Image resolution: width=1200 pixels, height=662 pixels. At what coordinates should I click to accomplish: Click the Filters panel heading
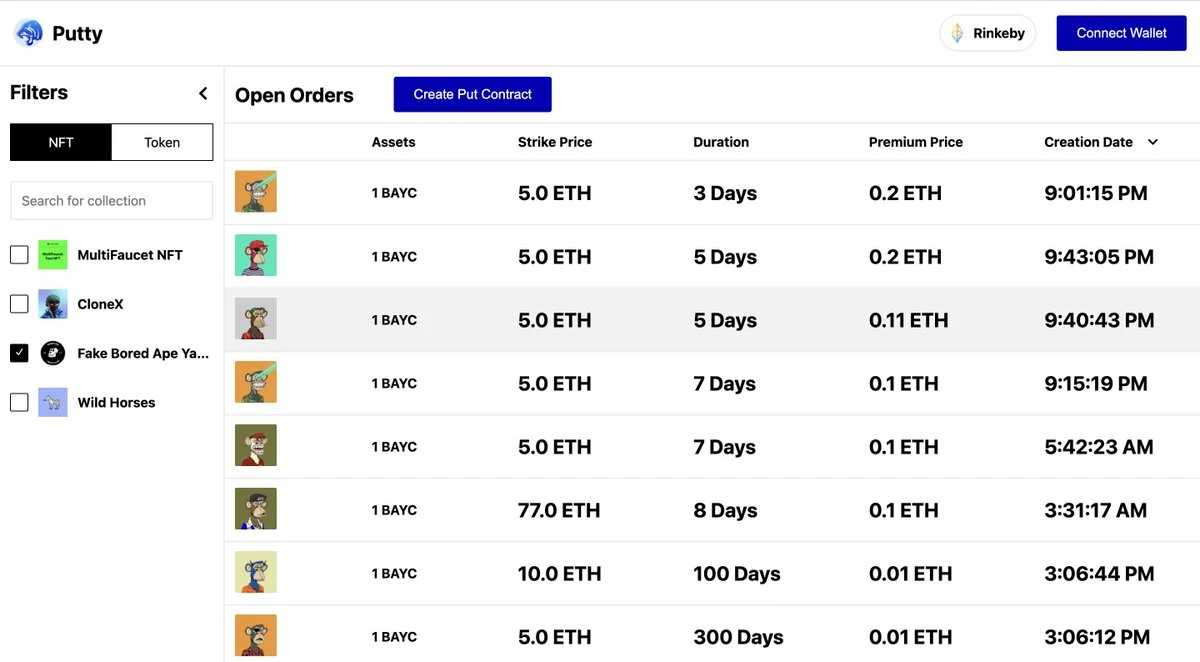coord(39,92)
